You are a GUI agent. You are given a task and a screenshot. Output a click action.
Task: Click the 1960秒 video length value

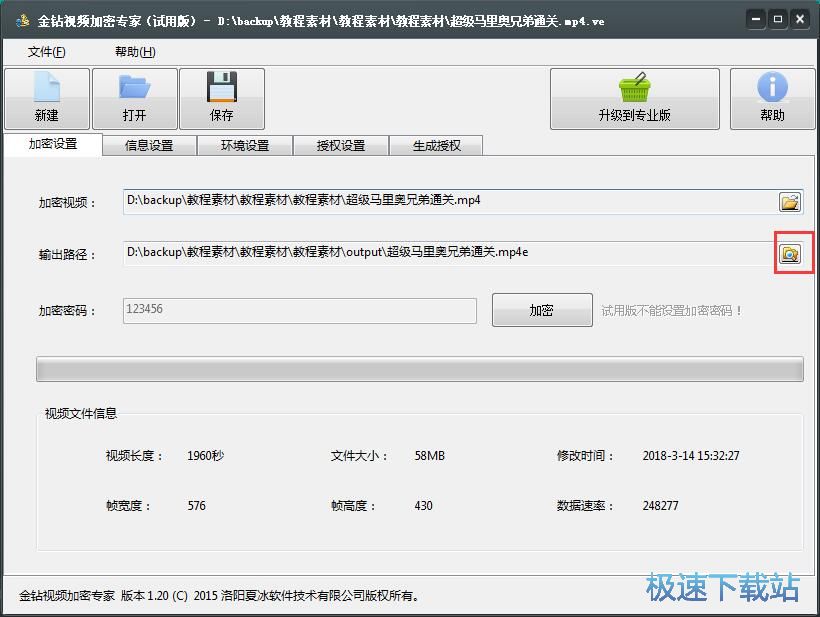click(x=206, y=455)
